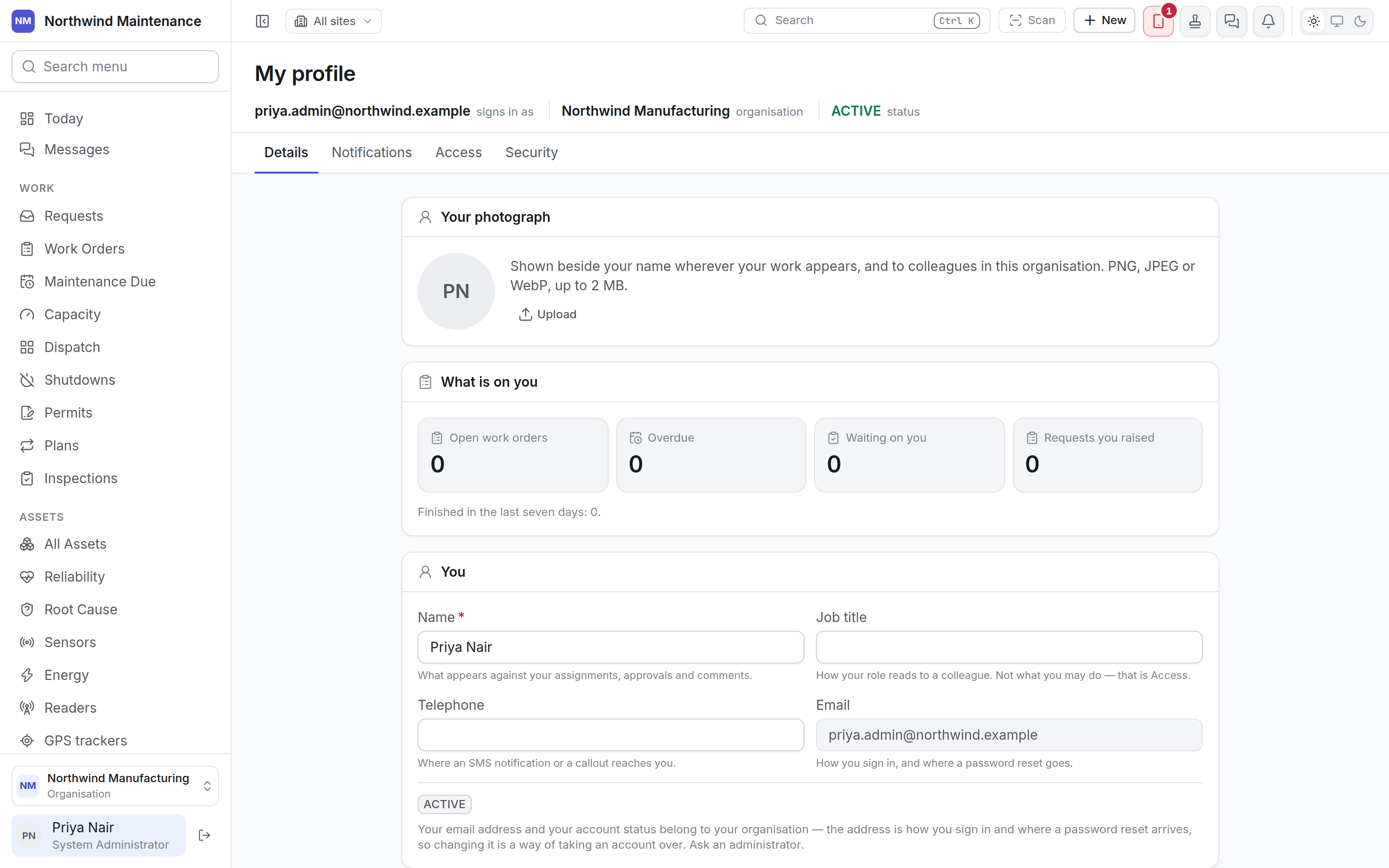
Task: Click the sign-out icon beside Priya Nair
Action: click(204, 835)
